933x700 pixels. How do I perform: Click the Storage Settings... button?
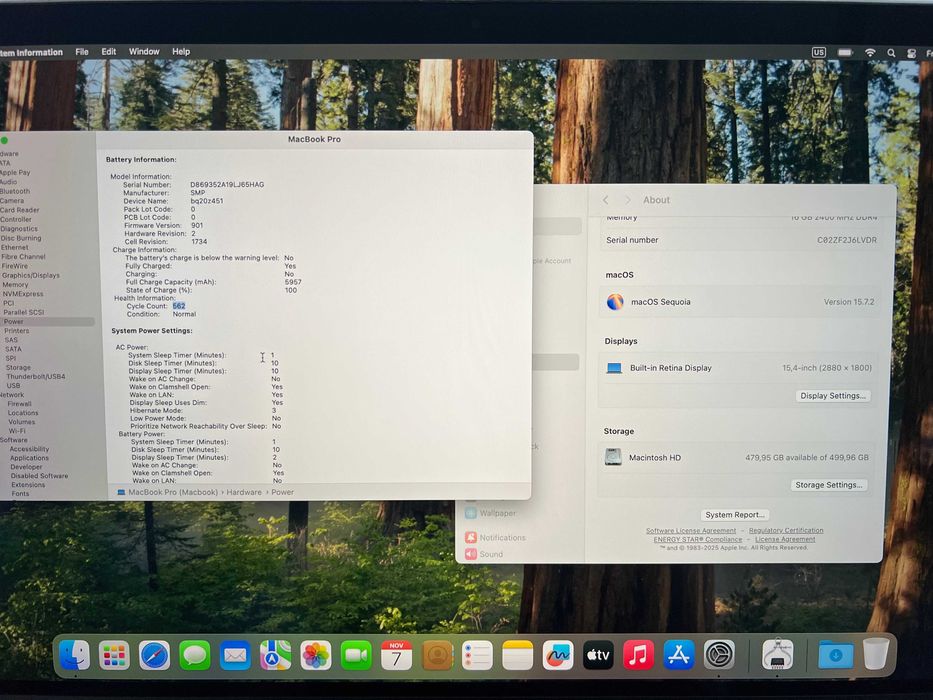tap(828, 485)
